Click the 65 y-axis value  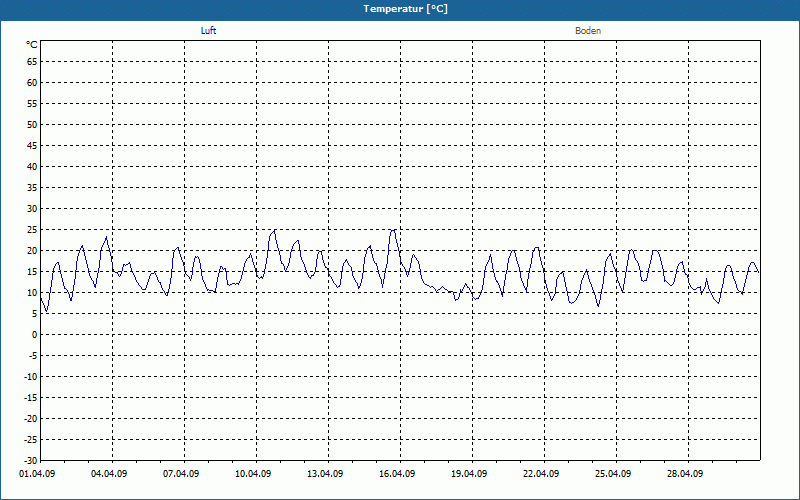coord(32,61)
